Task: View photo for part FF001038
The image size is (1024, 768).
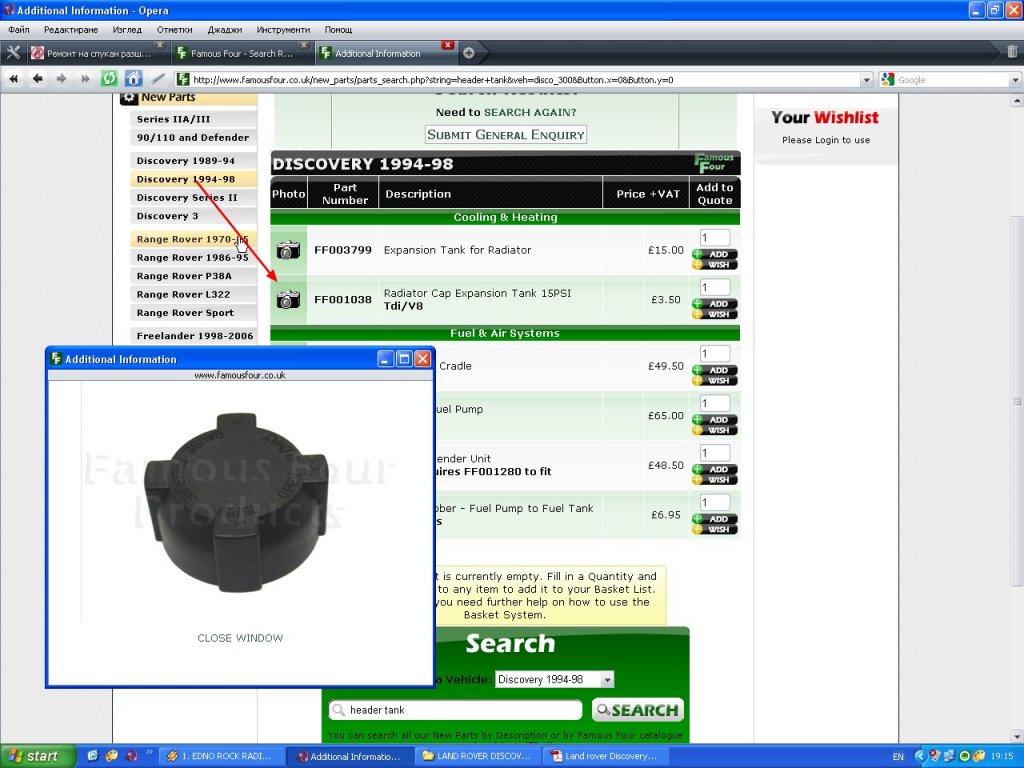Action: click(288, 300)
